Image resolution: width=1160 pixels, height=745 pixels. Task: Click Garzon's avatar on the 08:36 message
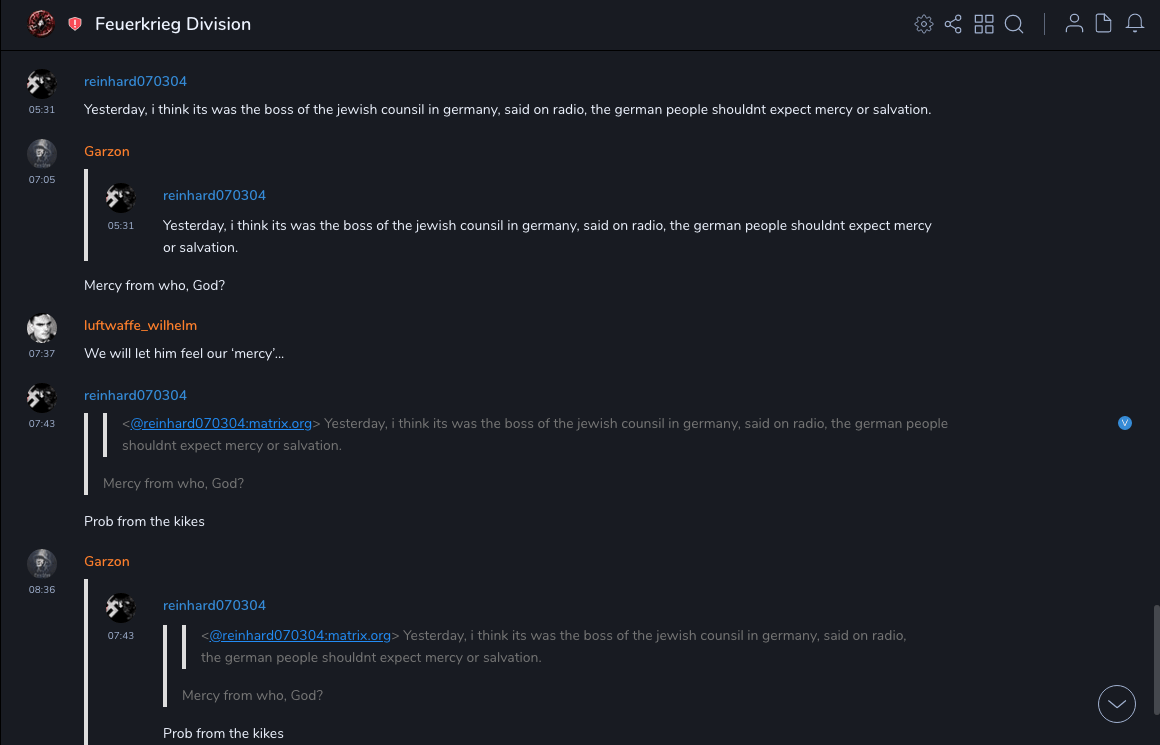tap(42, 564)
